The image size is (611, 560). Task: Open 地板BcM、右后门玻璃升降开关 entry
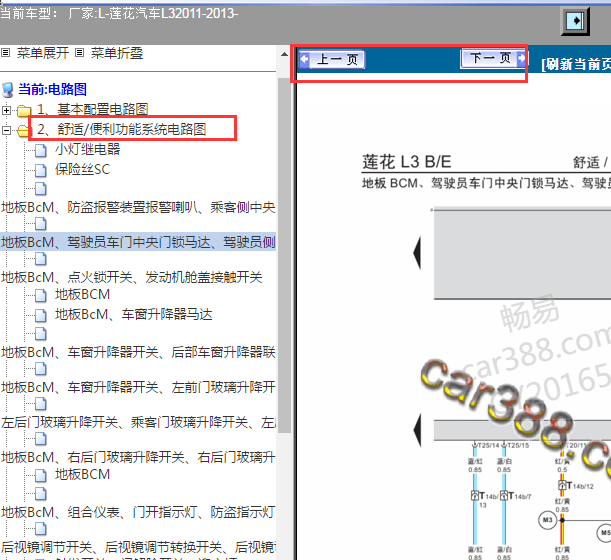pyautogui.click(x=138, y=457)
